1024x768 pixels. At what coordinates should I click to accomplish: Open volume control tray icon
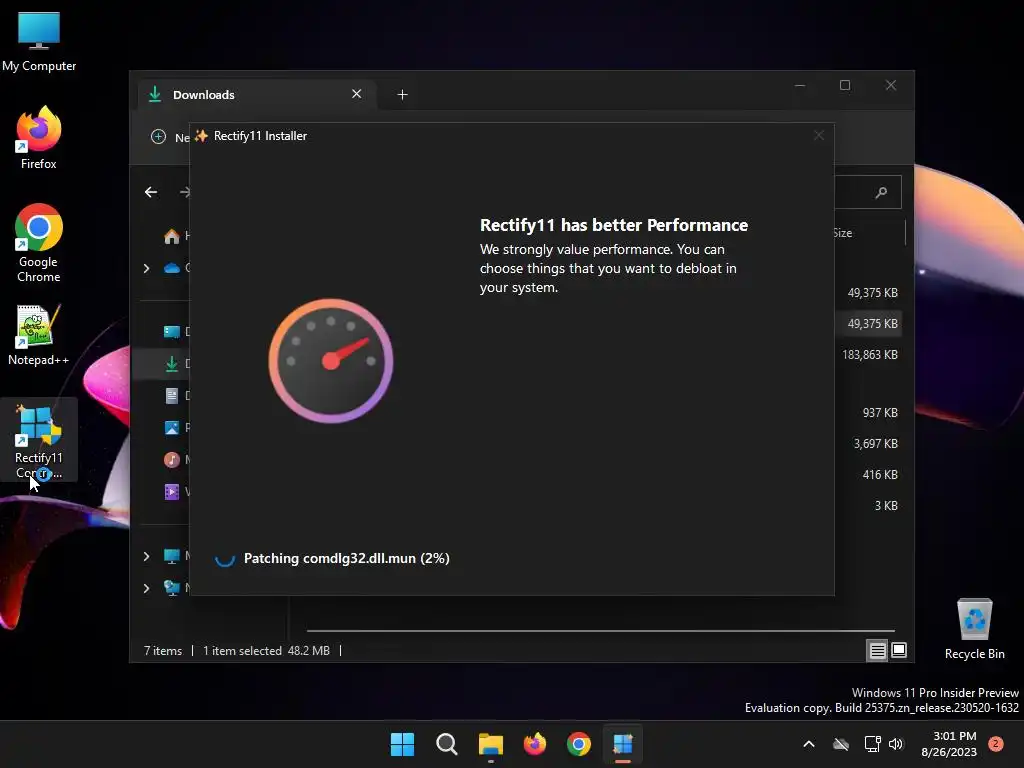tap(896, 744)
